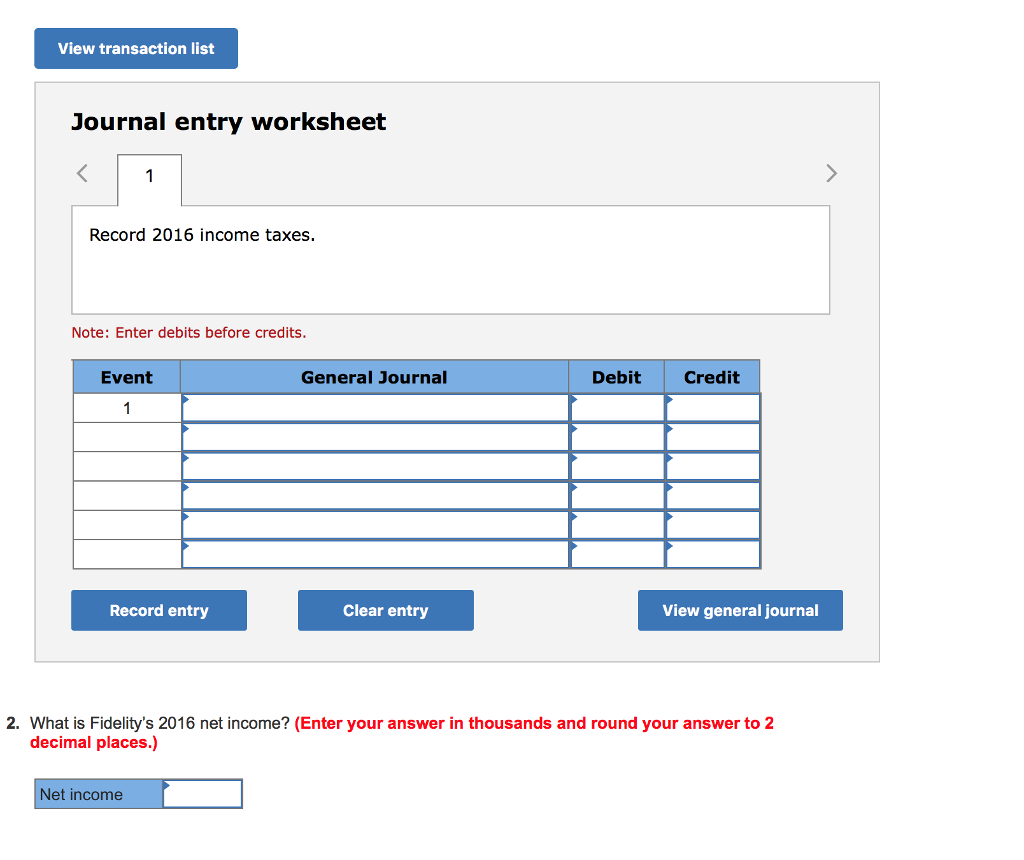Click event number 1 cell in table
The width and height of the screenshot is (1024, 860).
(x=127, y=408)
